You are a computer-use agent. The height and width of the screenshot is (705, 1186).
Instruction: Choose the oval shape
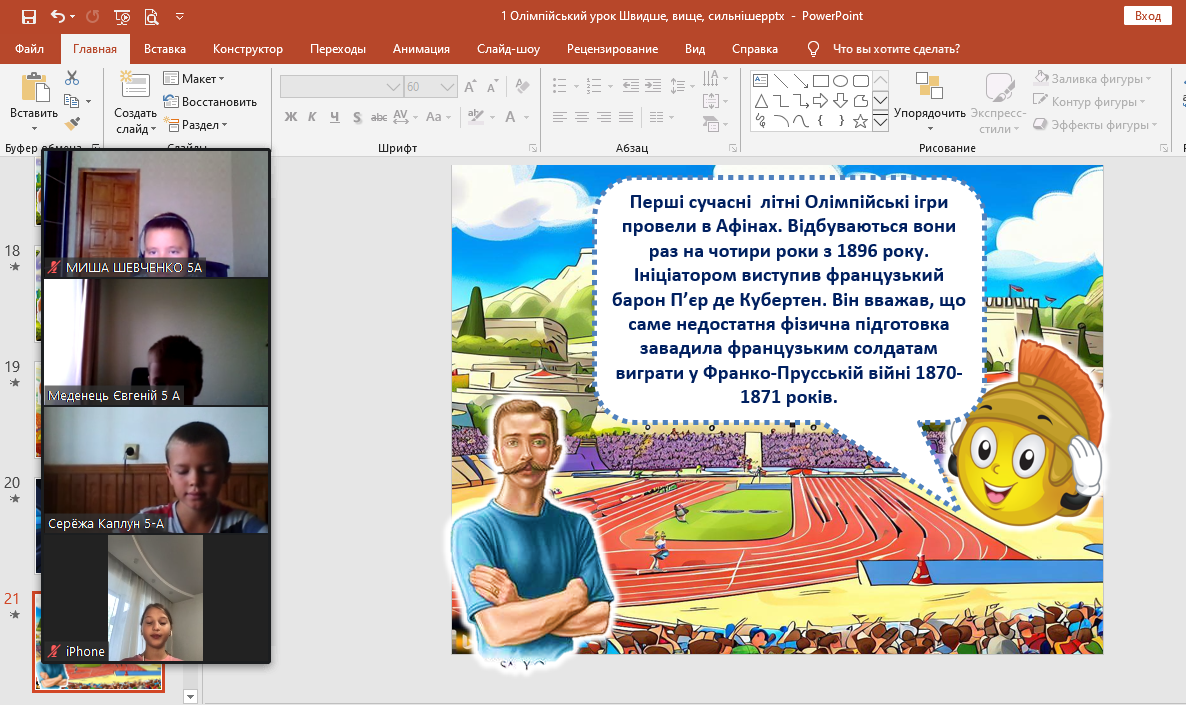[x=840, y=81]
